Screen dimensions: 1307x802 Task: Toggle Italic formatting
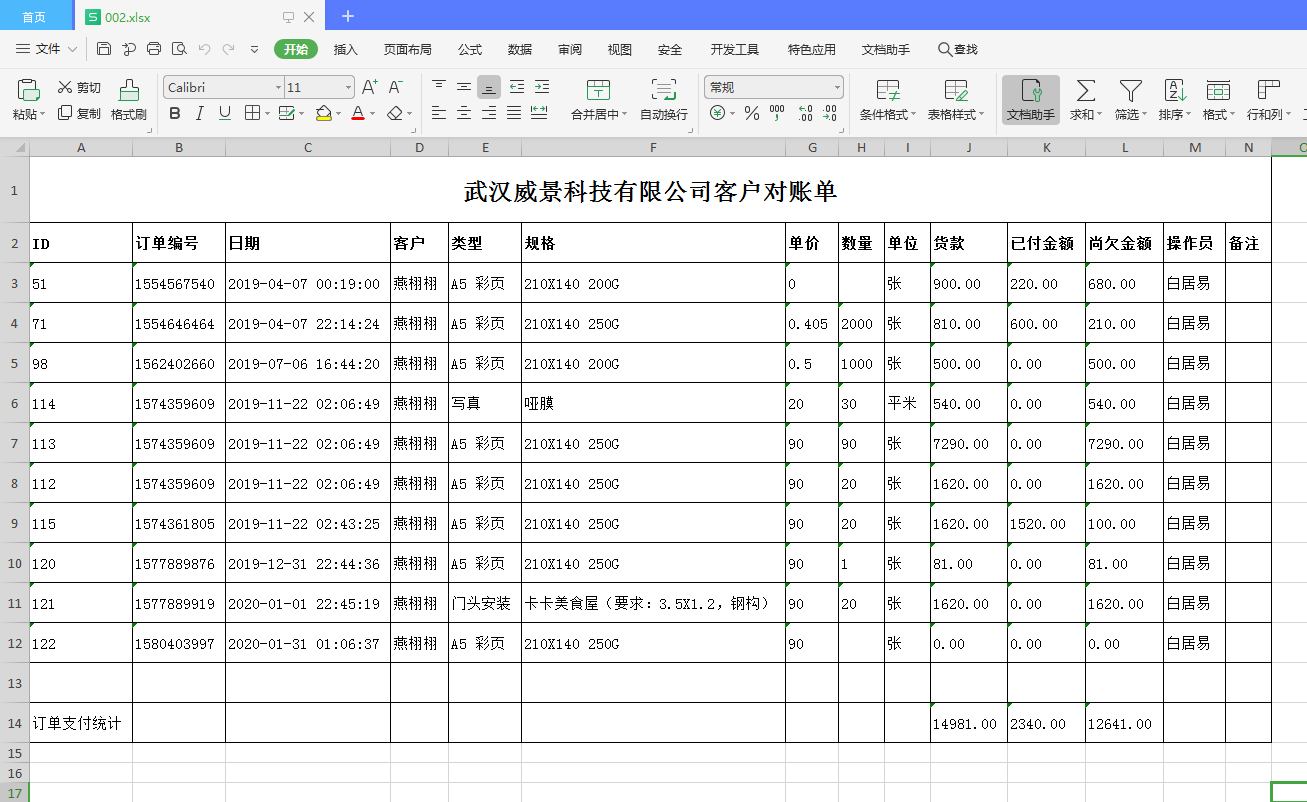click(200, 114)
